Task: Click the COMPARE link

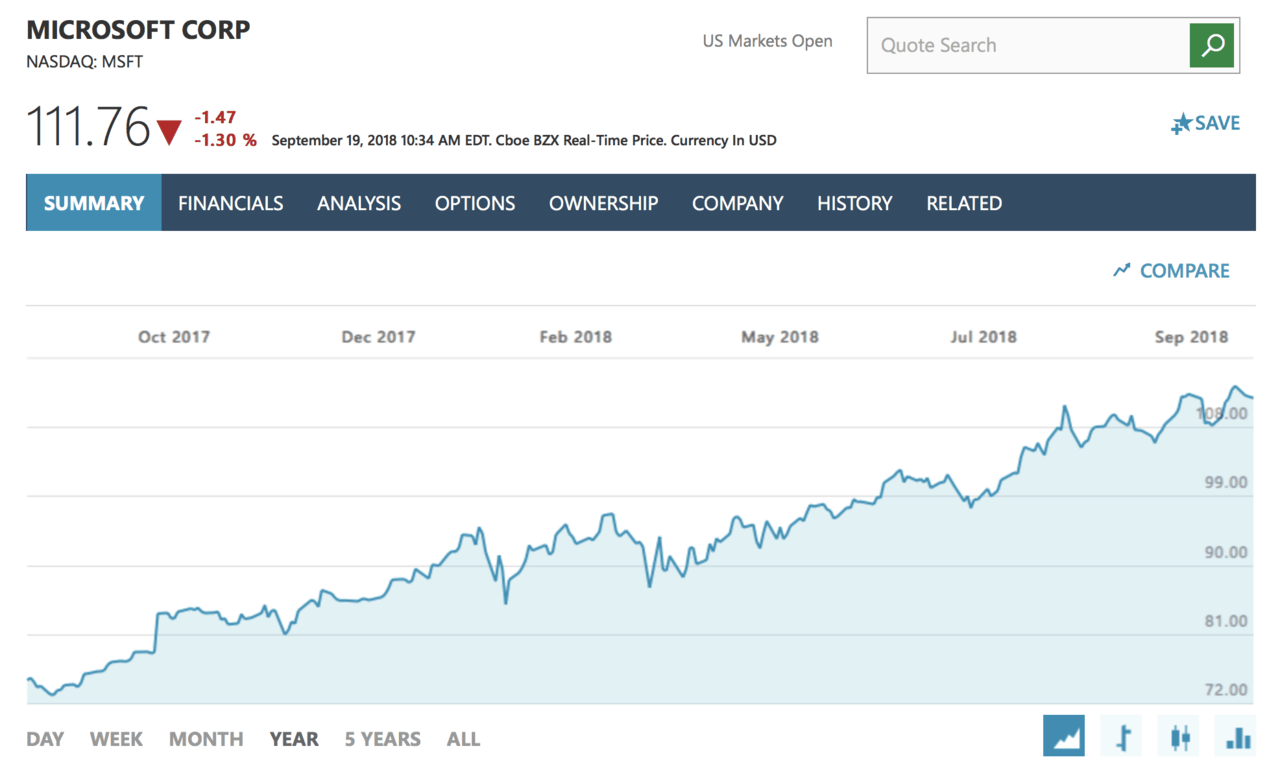Action: click(1185, 270)
